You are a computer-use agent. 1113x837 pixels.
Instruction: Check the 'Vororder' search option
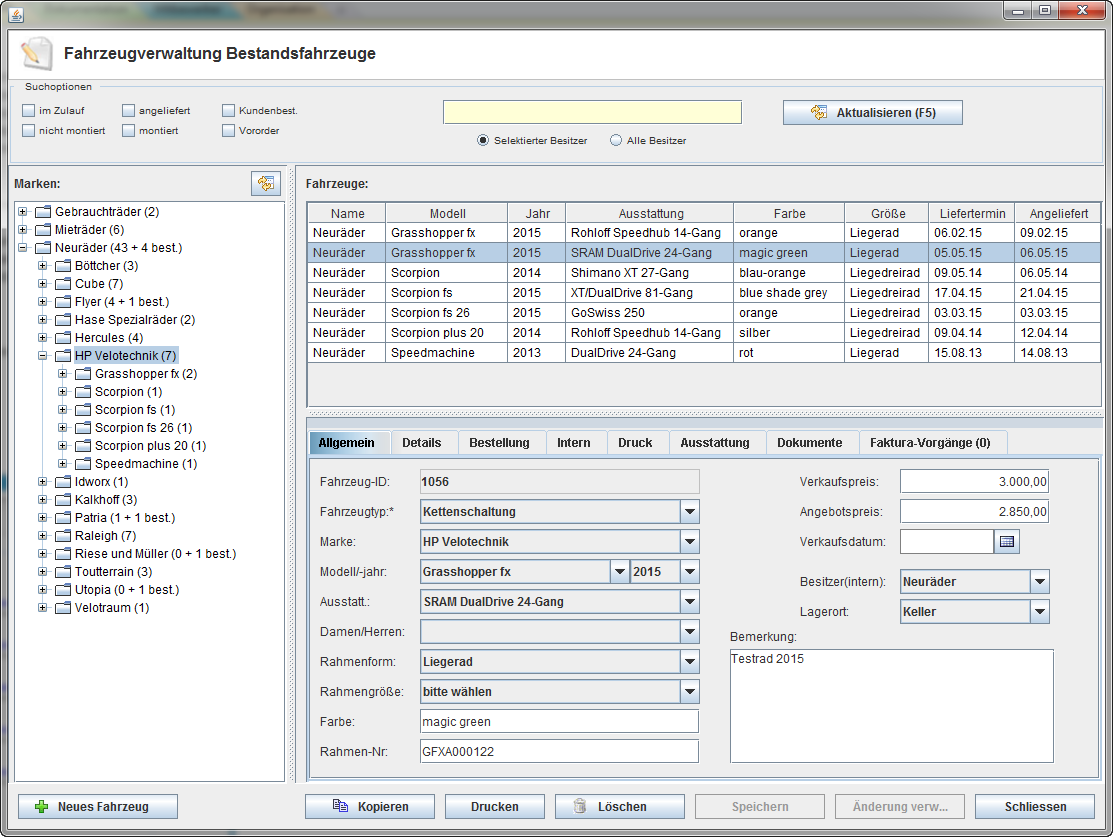229,131
